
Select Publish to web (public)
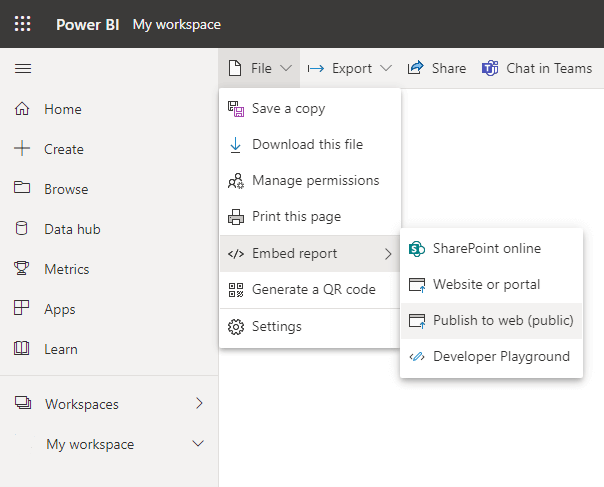[502, 320]
